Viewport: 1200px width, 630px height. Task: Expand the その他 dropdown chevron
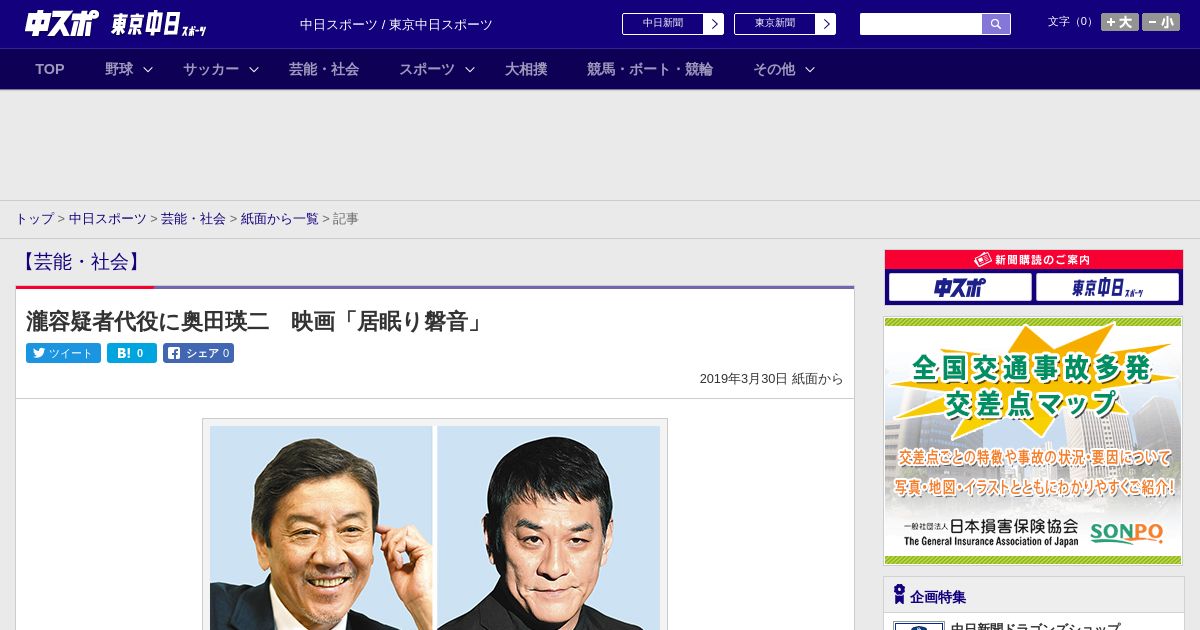click(810, 69)
